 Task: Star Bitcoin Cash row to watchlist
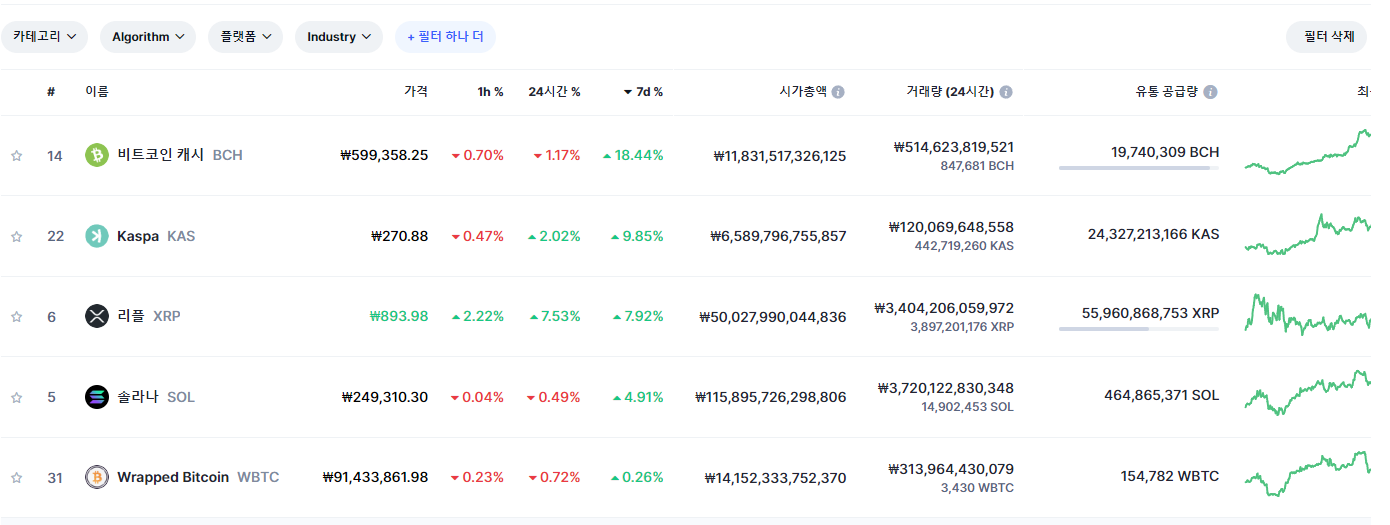[16, 156]
